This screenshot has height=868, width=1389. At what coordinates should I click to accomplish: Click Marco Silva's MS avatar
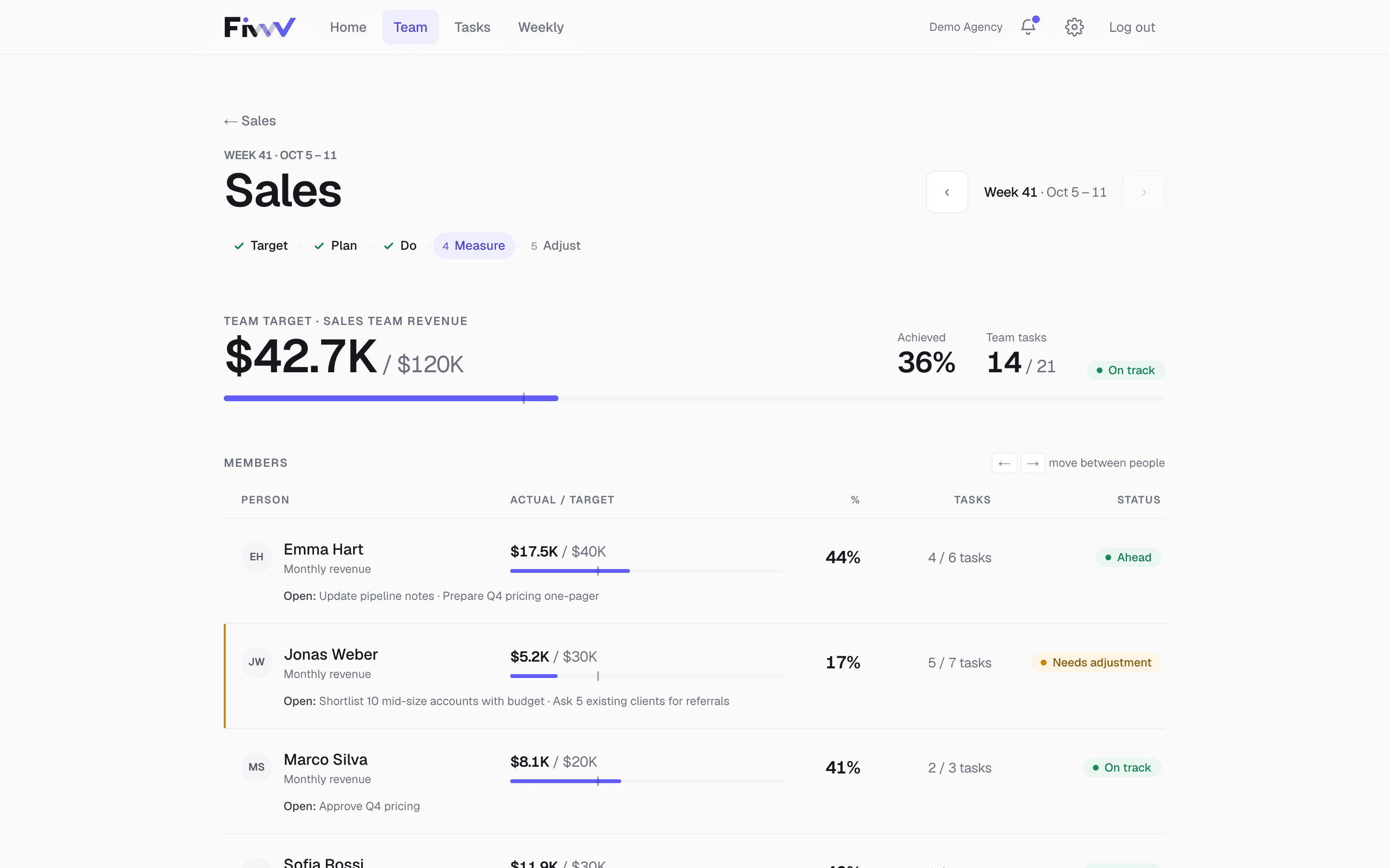click(x=257, y=767)
